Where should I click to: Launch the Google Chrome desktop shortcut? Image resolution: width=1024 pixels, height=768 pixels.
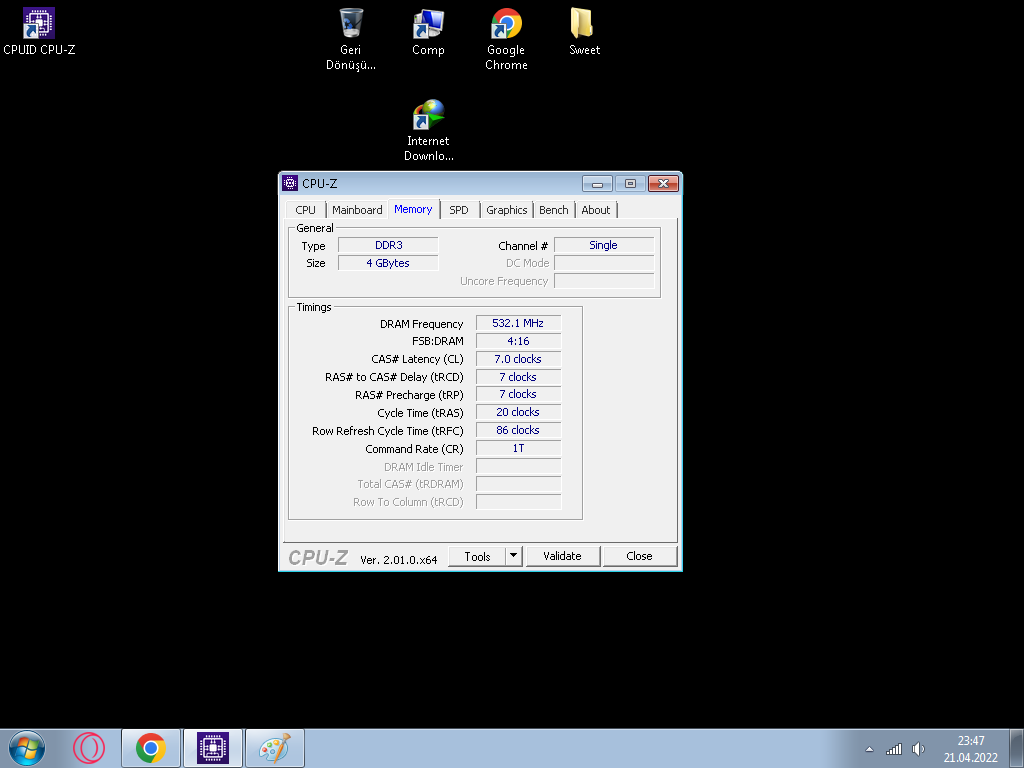coord(506,39)
